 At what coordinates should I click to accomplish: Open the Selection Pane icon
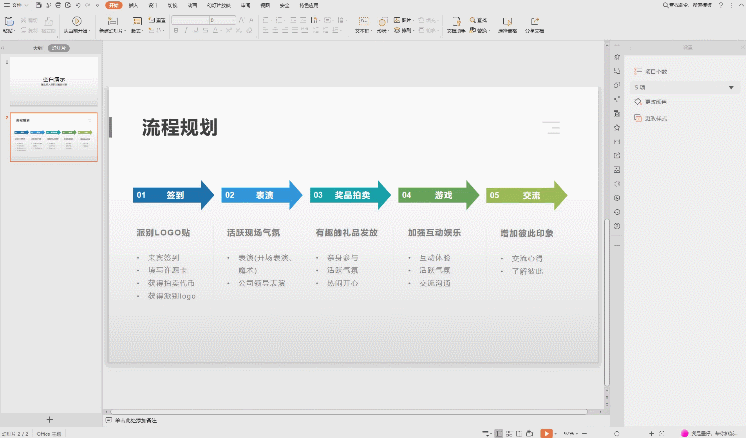[x=507, y=21]
